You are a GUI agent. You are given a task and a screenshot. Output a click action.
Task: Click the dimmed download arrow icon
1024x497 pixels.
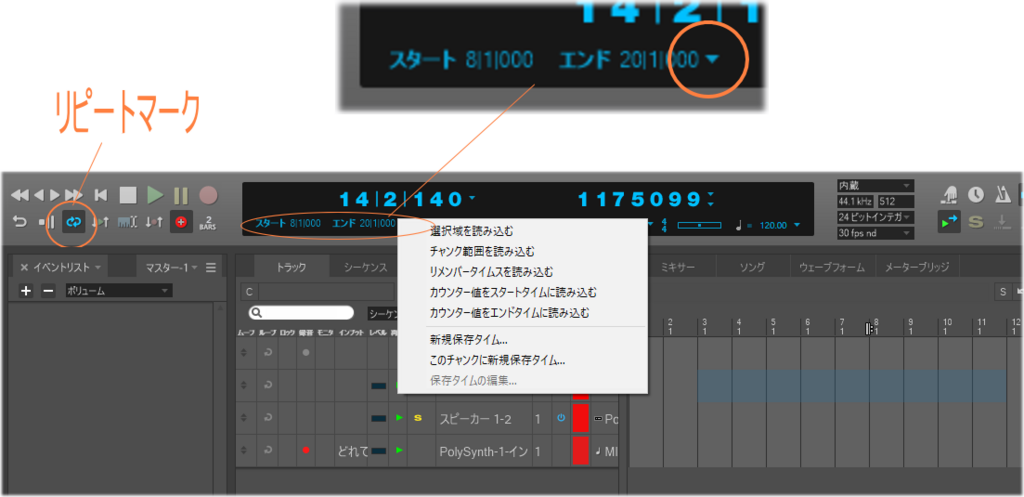[x=1001, y=221]
